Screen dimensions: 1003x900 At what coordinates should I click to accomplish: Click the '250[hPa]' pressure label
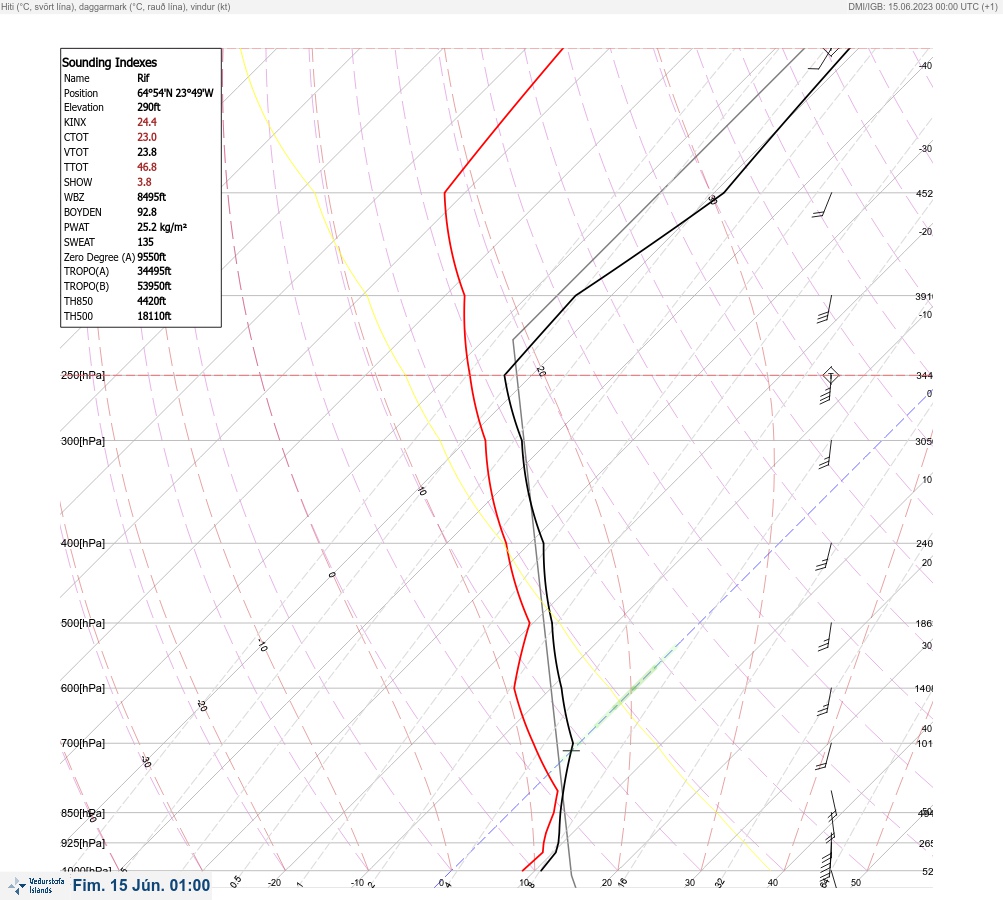coord(83,375)
